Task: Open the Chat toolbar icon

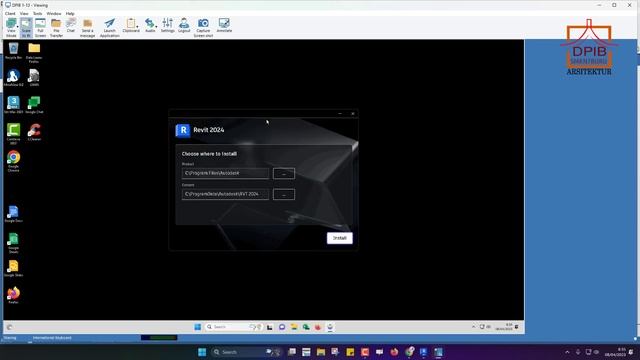Action: pos(71,25)
